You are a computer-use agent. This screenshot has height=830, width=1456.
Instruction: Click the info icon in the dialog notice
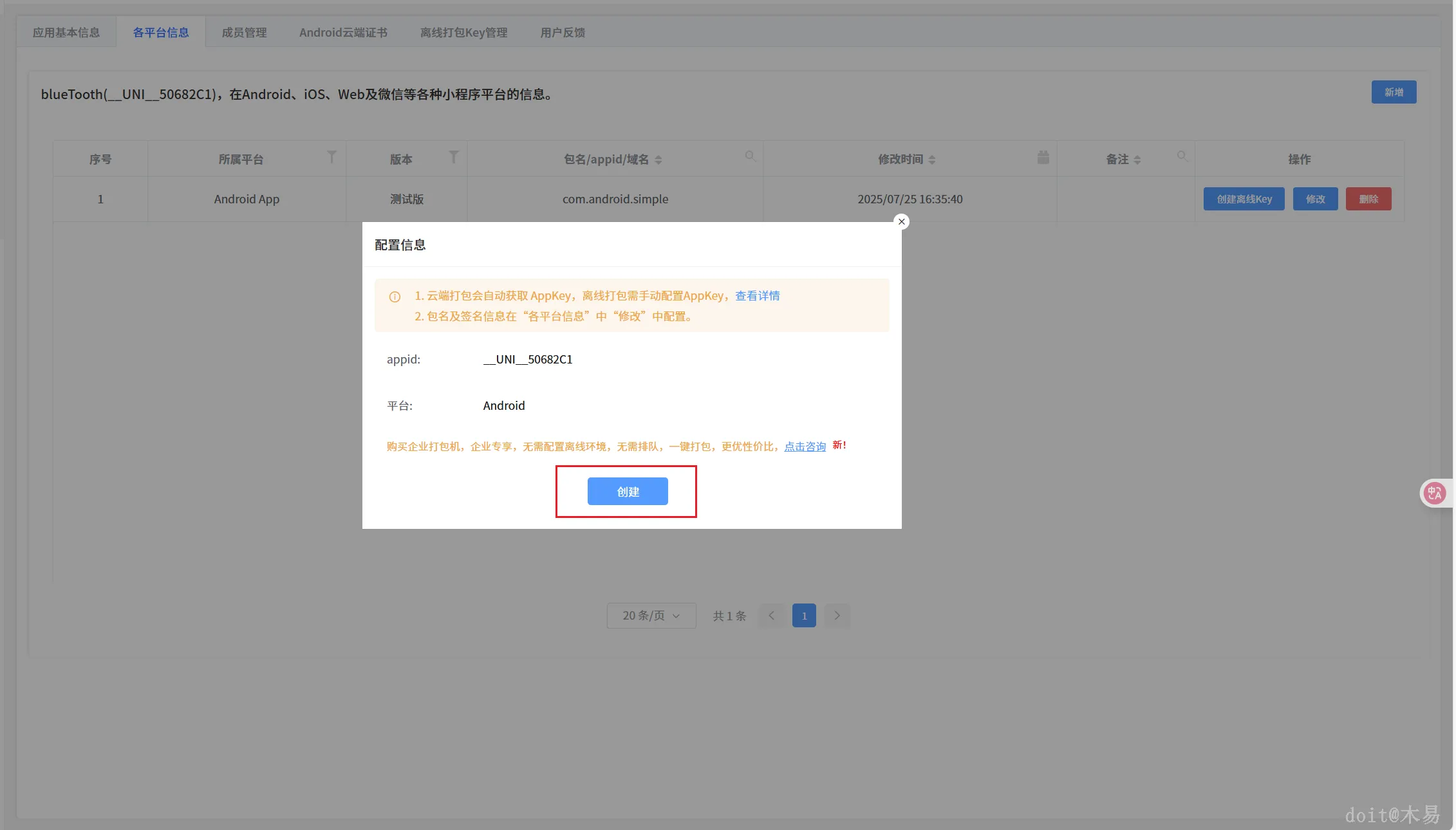(x=395, y=297)
